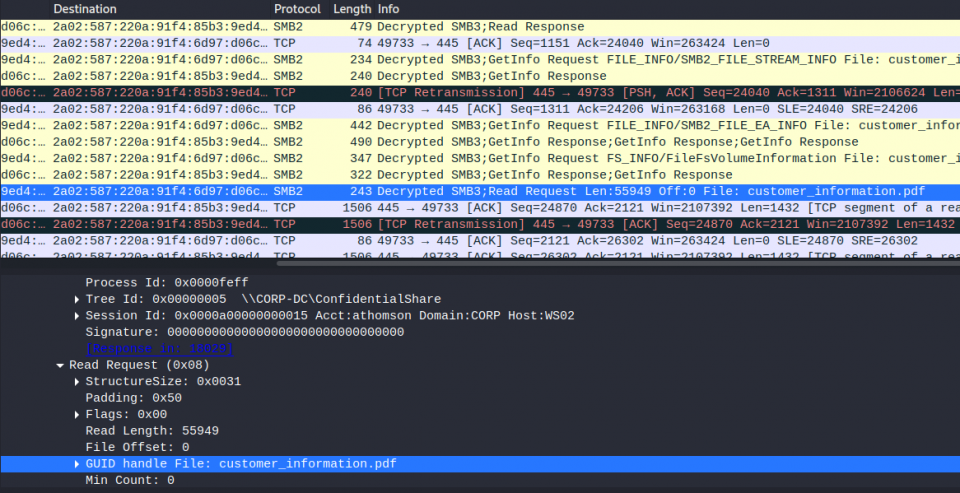Click the packet list horizontal scrollbar
The height and width of the screenshot is (493, 960).
pos(618,263)
